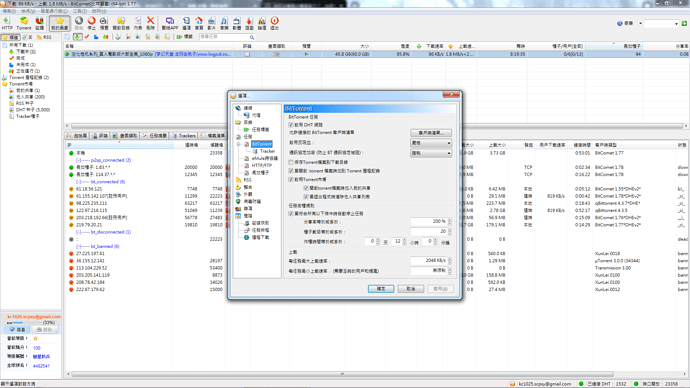Click the red stop task icon
The height and width of the screenshot is (388, 690).
(92, 23)
